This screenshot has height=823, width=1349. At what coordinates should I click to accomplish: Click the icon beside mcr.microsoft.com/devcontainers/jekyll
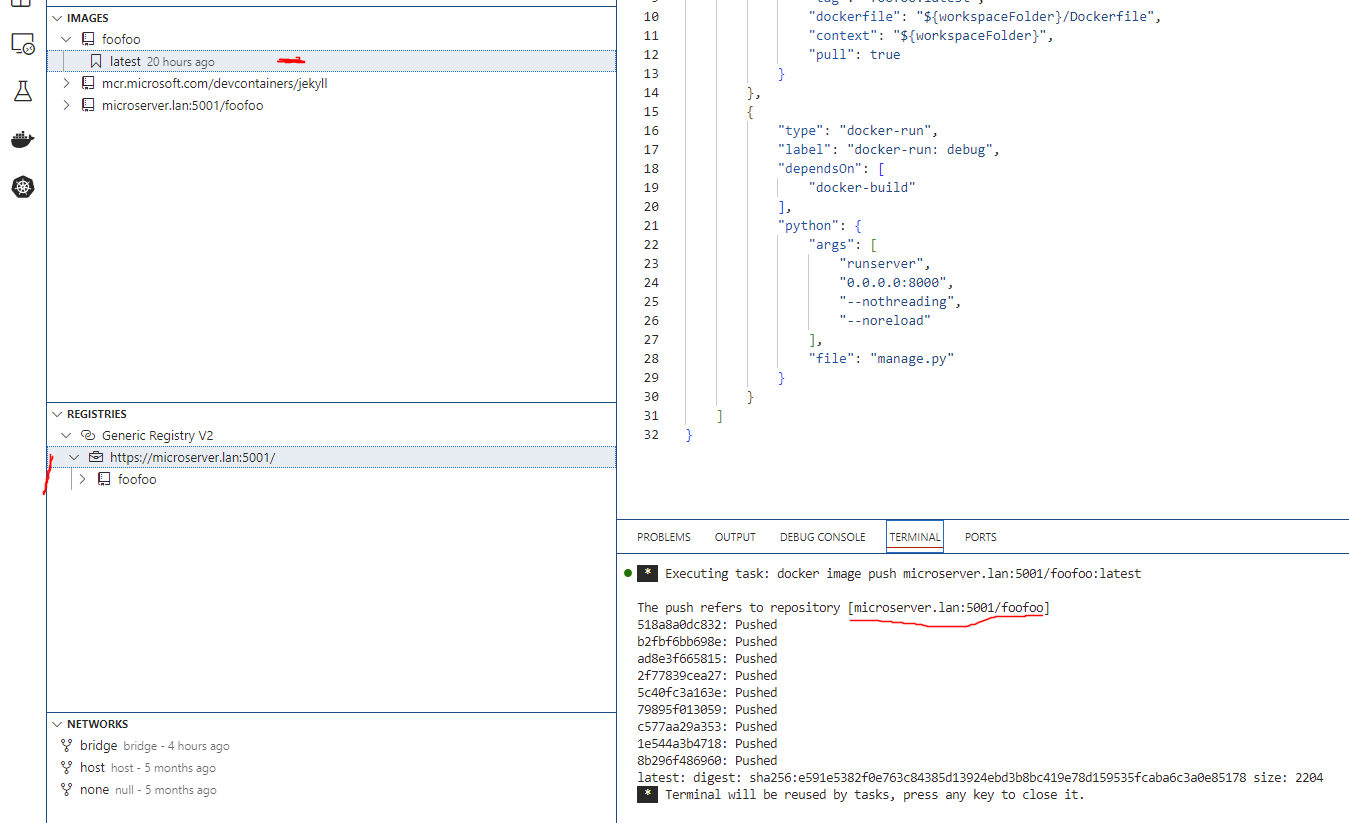click(x=88, y=84)
